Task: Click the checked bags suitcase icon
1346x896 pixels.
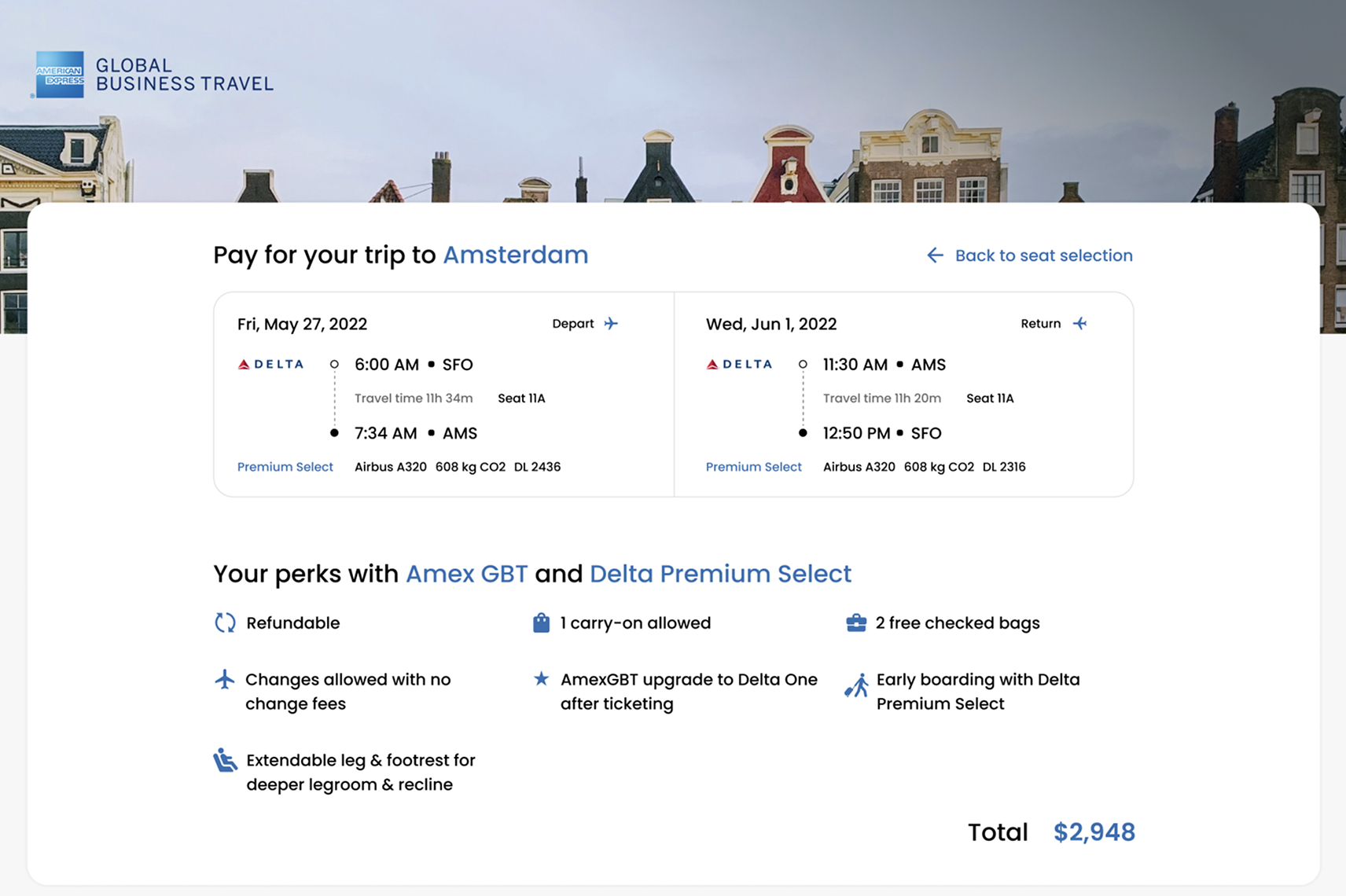Action: 856,622
